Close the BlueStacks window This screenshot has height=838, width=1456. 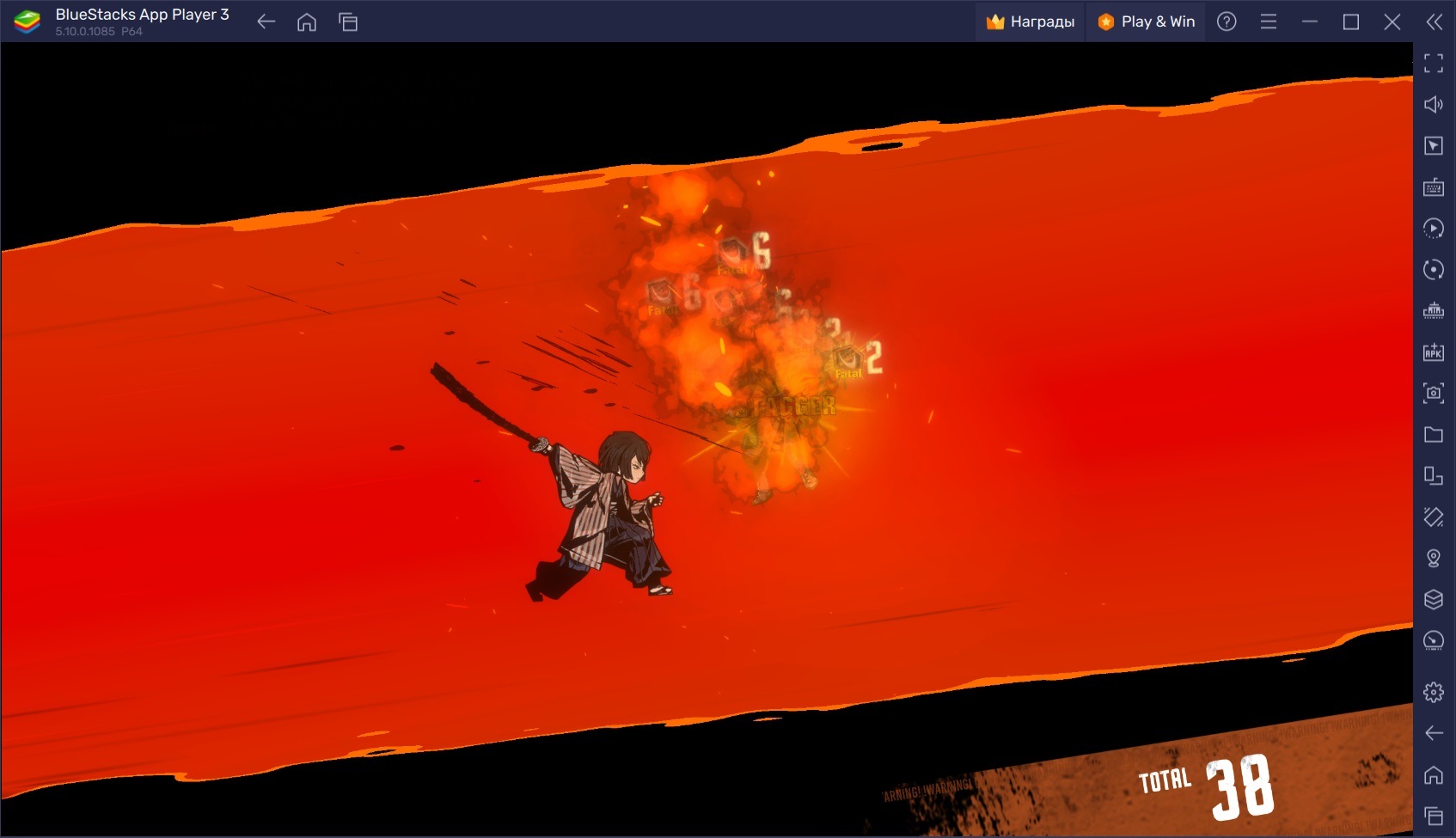[1392, 21]
